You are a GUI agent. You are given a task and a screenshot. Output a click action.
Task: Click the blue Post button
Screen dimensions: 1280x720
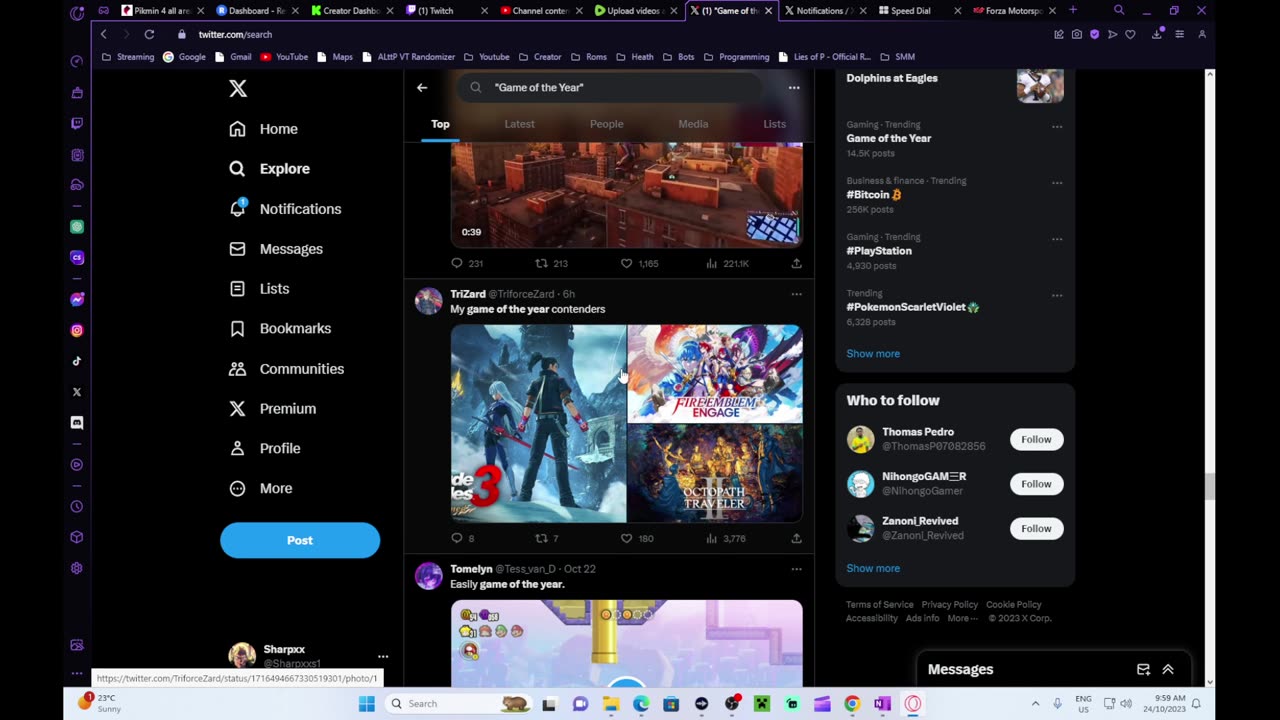coord(300,540)
